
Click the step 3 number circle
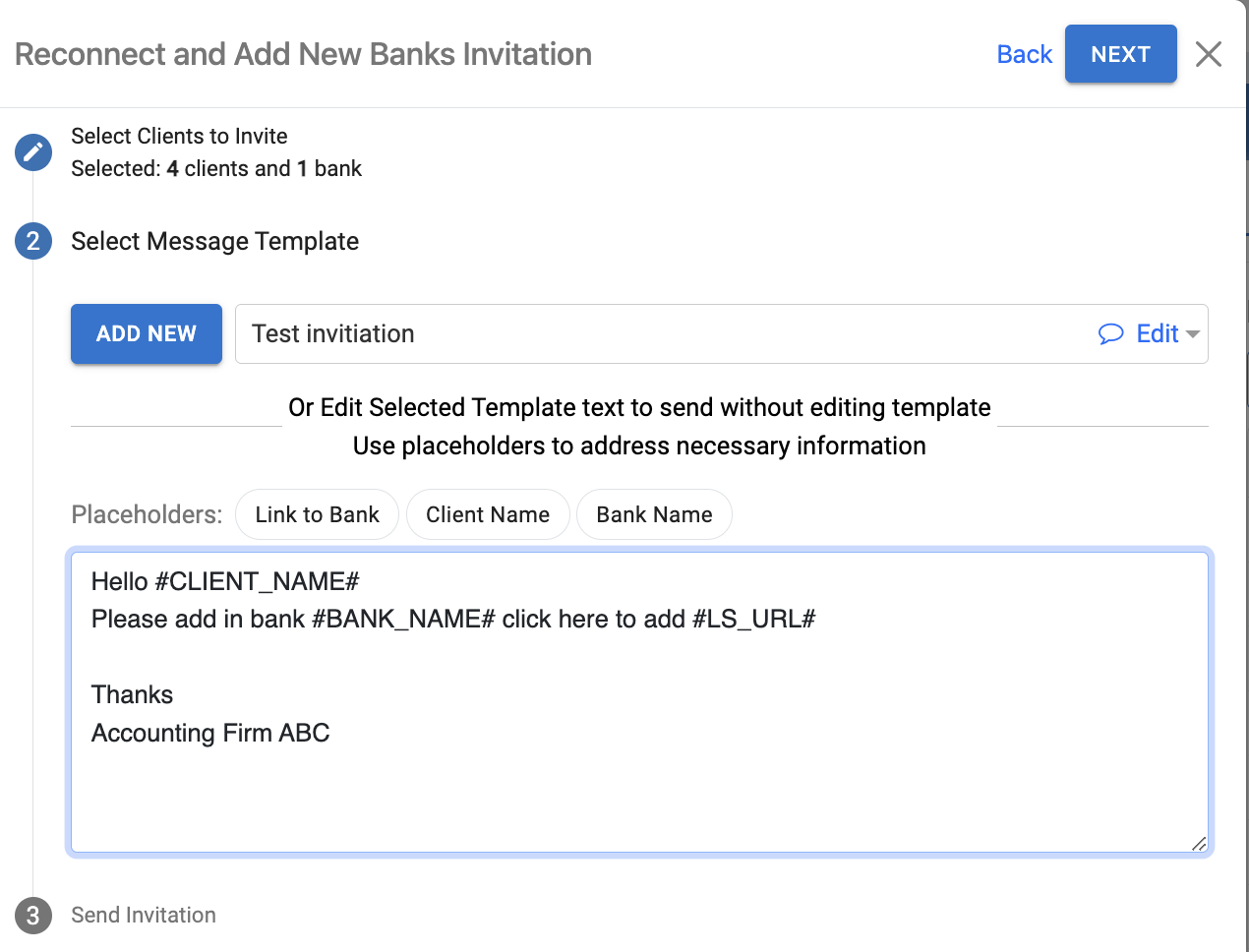(x=33, y=916)
